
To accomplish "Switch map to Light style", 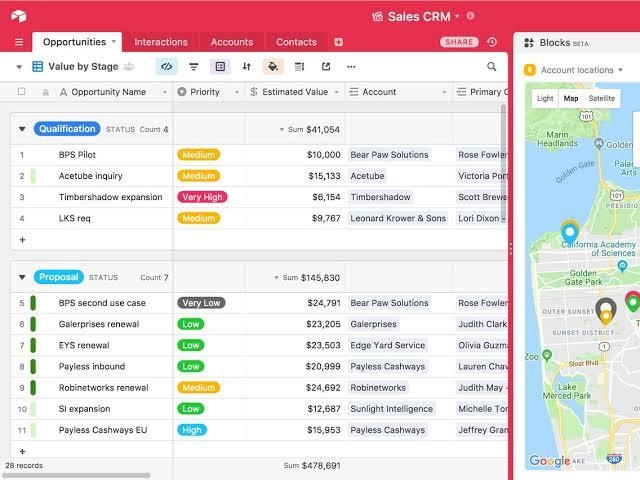I will (545, 98).
